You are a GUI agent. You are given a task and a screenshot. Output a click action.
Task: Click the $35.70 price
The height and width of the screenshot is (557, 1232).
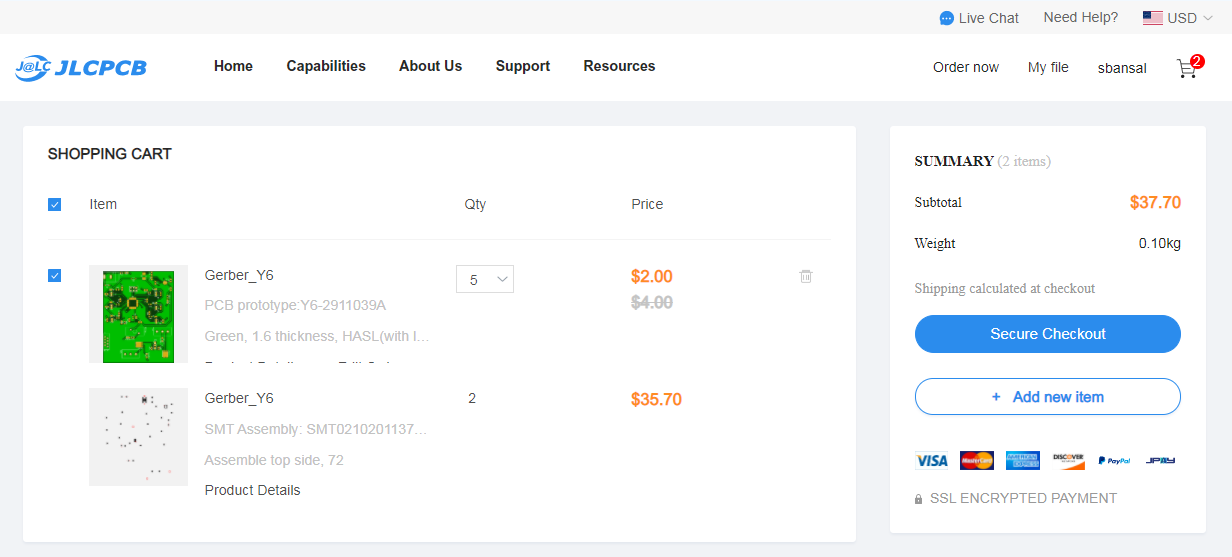[x=656, y=399]
